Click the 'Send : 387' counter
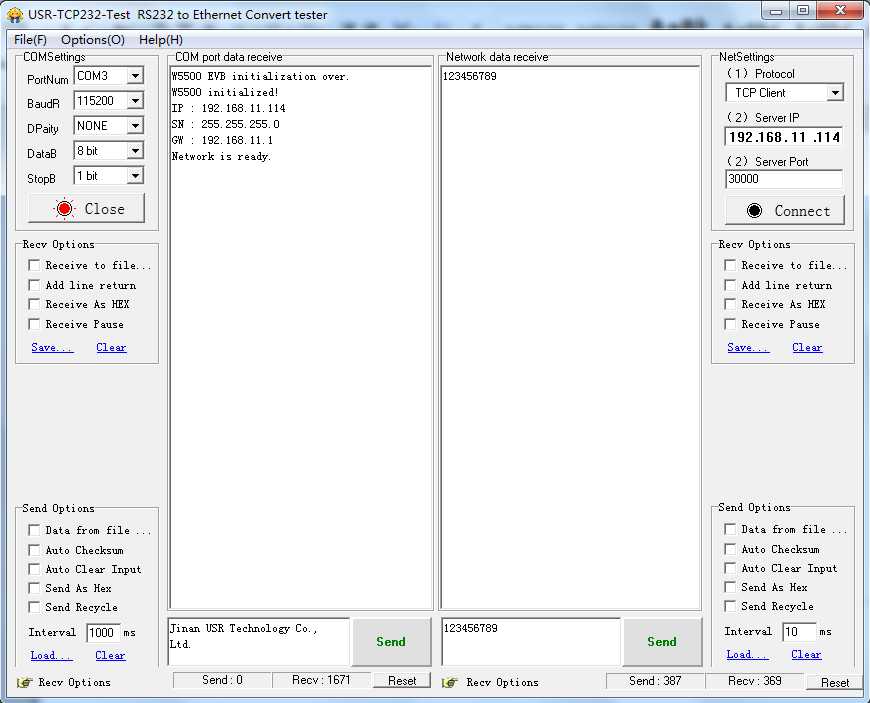Viewport: 870px width, 703px height. point(655,681)
